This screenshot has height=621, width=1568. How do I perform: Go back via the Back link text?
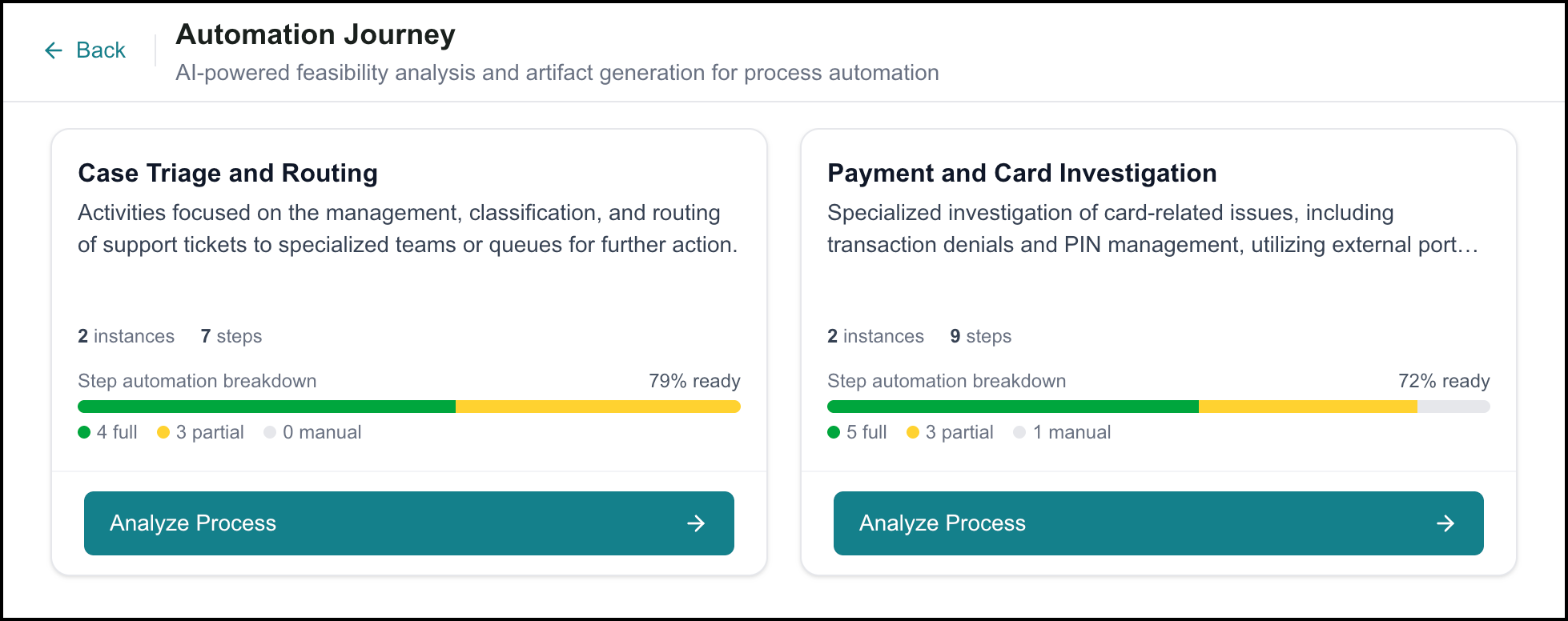101,50
